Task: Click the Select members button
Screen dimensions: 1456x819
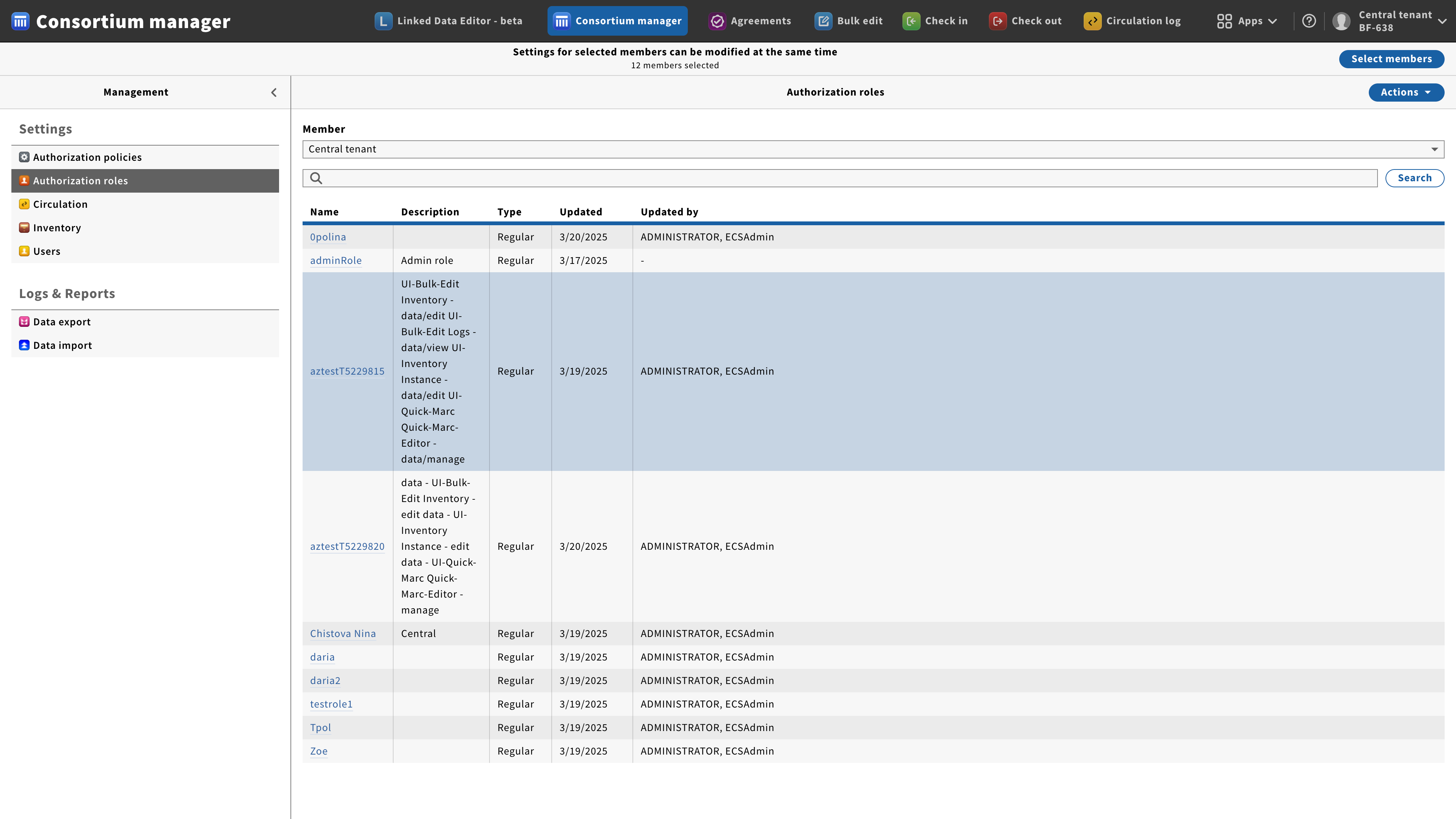Action: 1392,59
